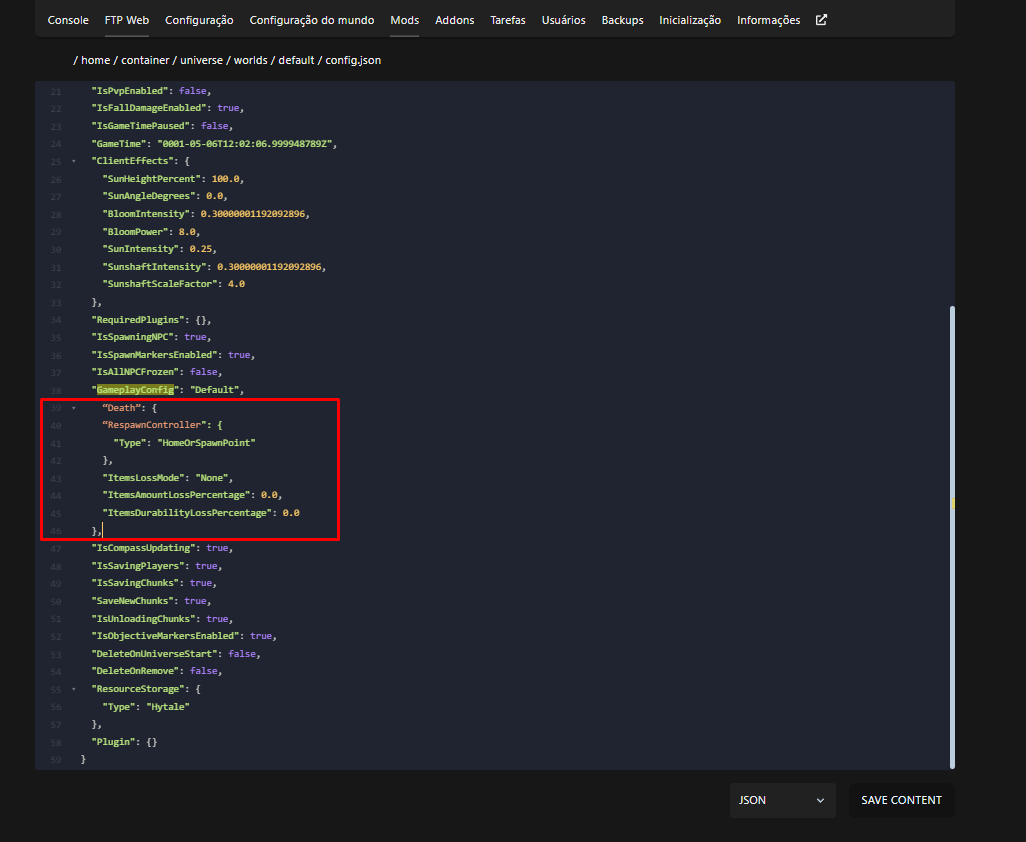Open the Addons tab

(455, 20)
